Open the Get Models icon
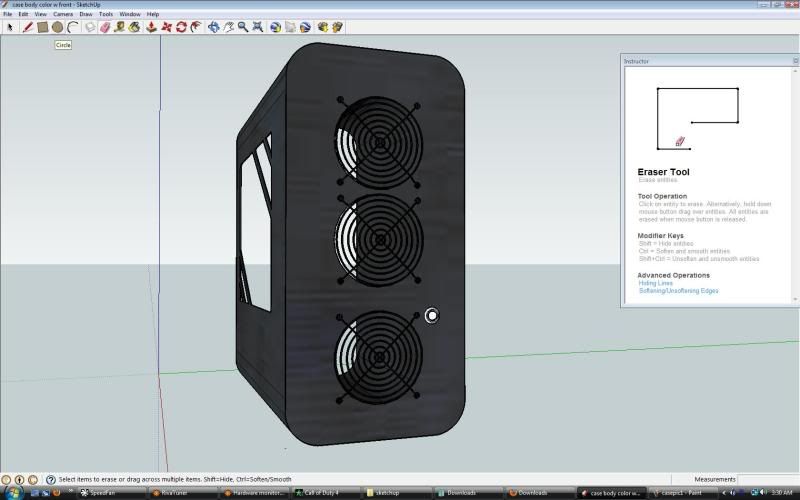800x500 pixels. pos(322,27)
